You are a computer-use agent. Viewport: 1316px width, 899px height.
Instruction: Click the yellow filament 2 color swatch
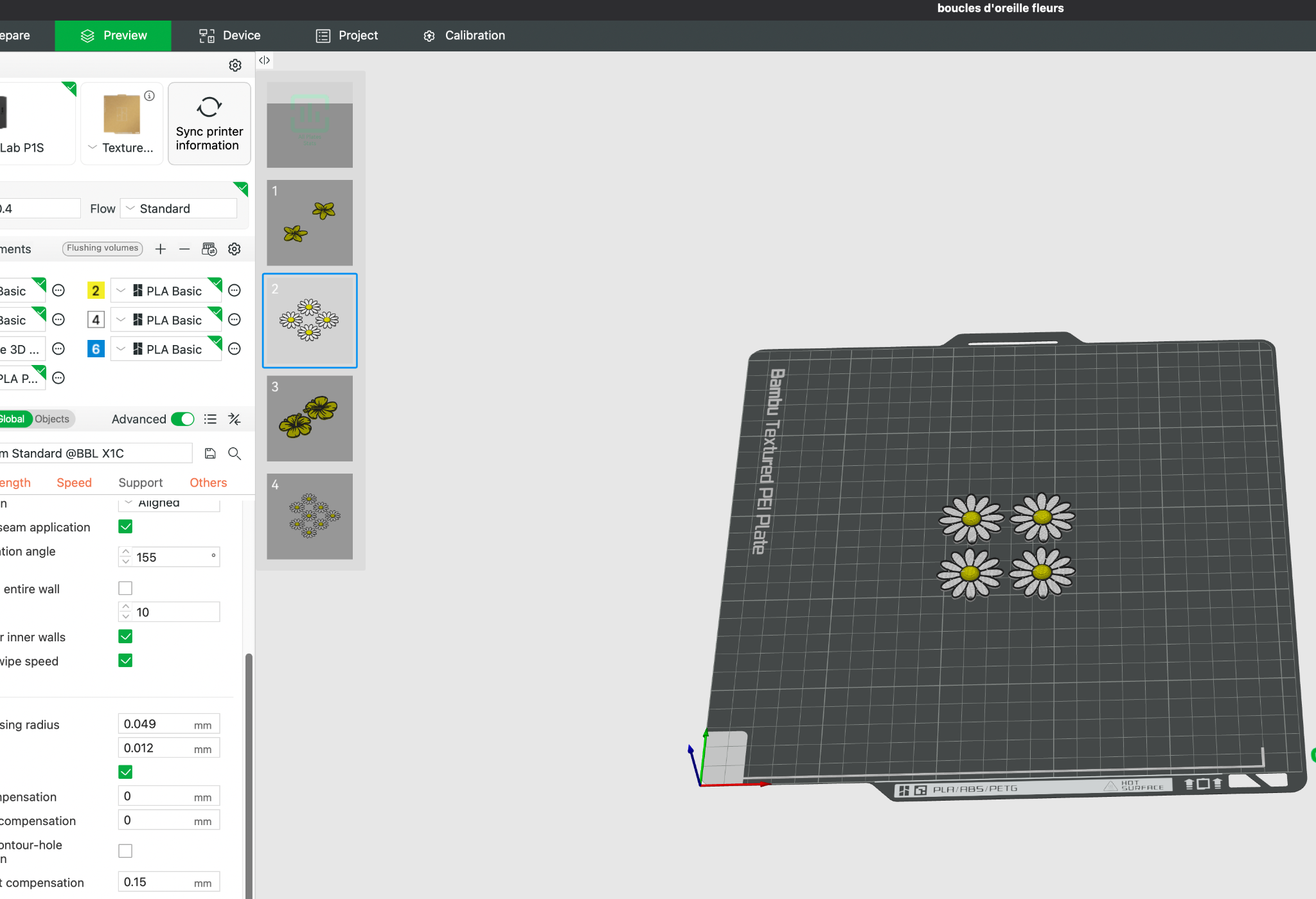pos(96,290)
